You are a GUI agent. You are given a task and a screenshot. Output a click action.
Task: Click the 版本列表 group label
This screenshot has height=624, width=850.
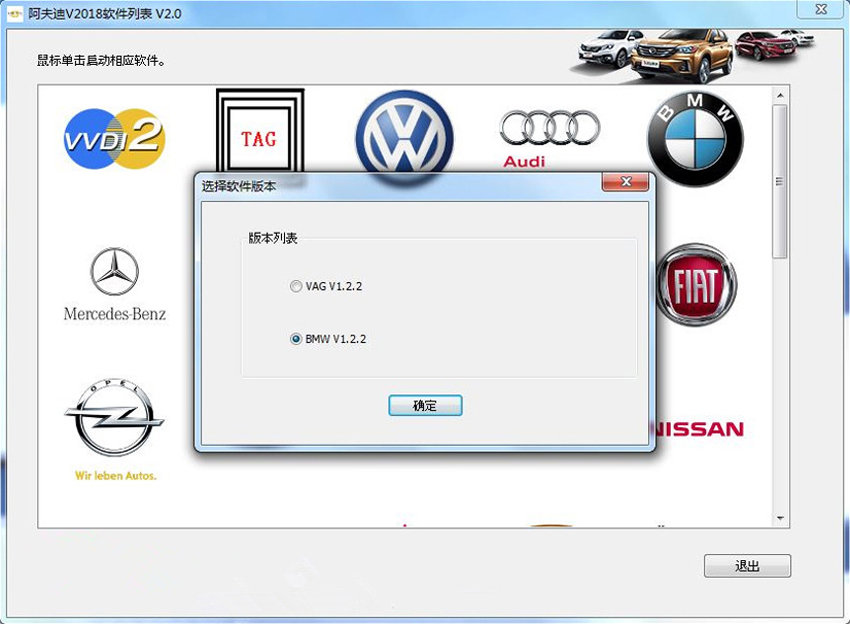click(273, 238)
